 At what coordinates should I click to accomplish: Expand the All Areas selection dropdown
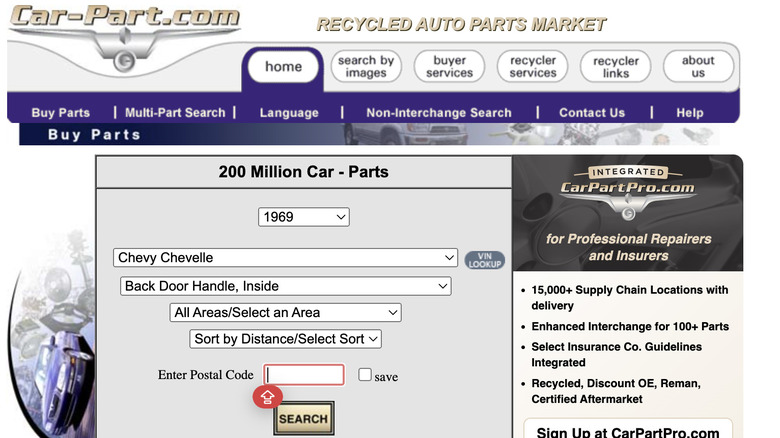tap(285, 313)
